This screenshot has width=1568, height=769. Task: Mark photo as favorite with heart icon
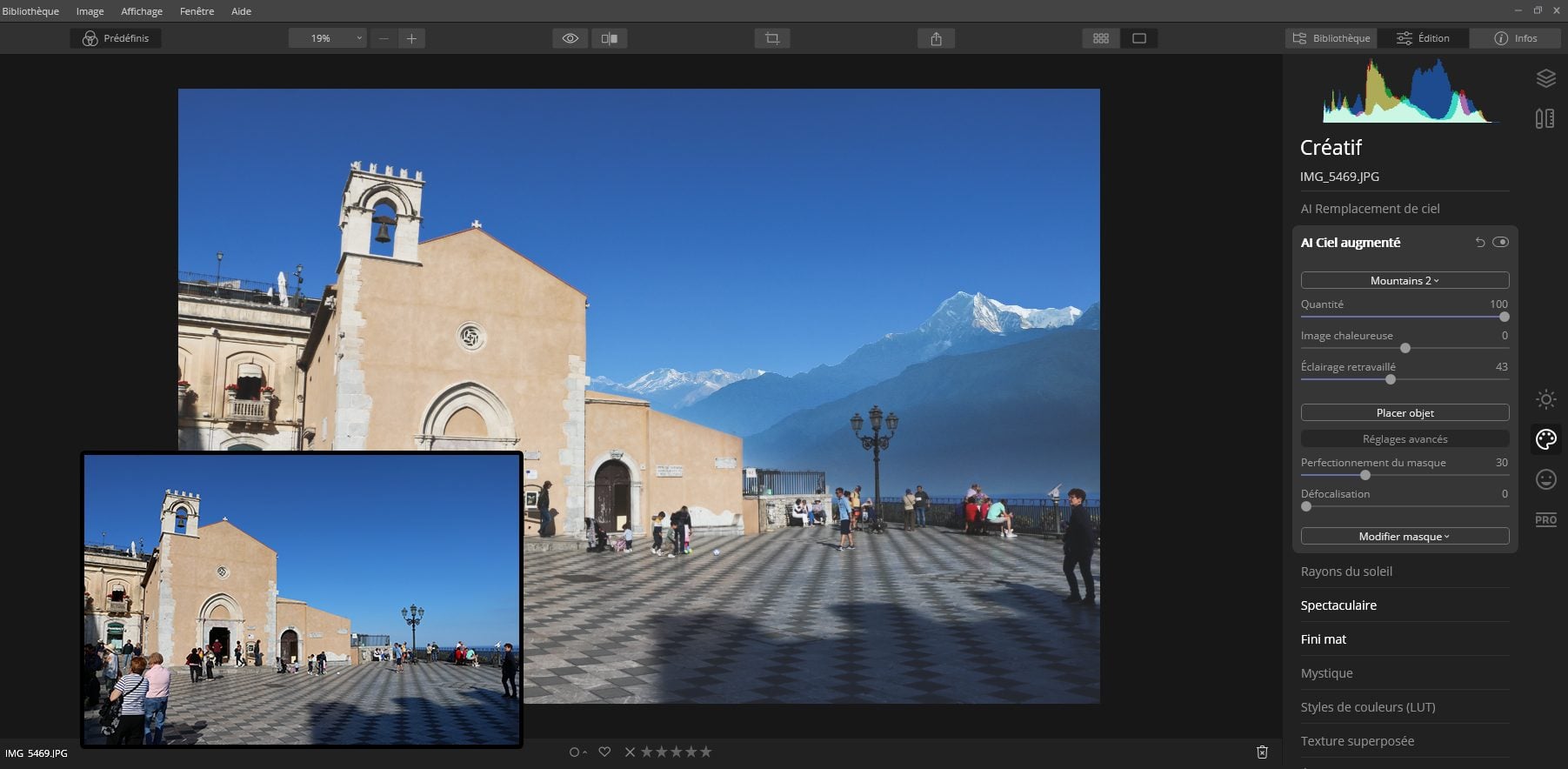click(x=604, y=752)
